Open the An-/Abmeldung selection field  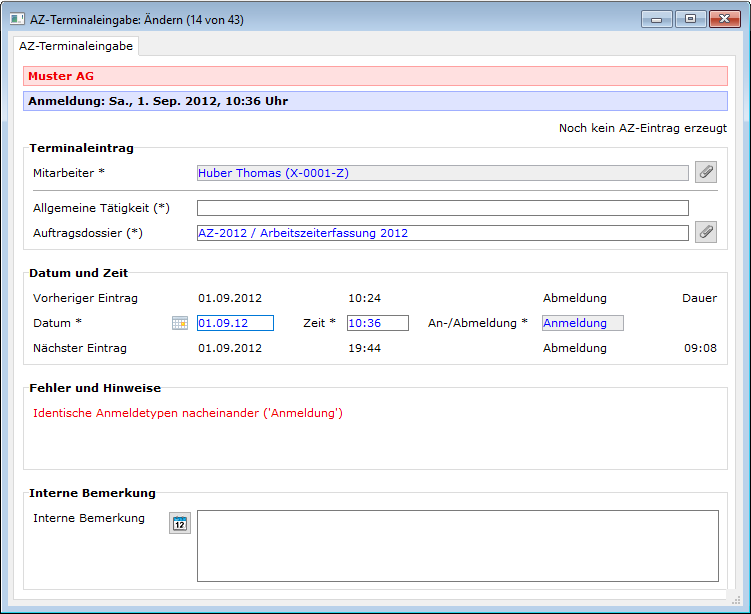(582, 323)
